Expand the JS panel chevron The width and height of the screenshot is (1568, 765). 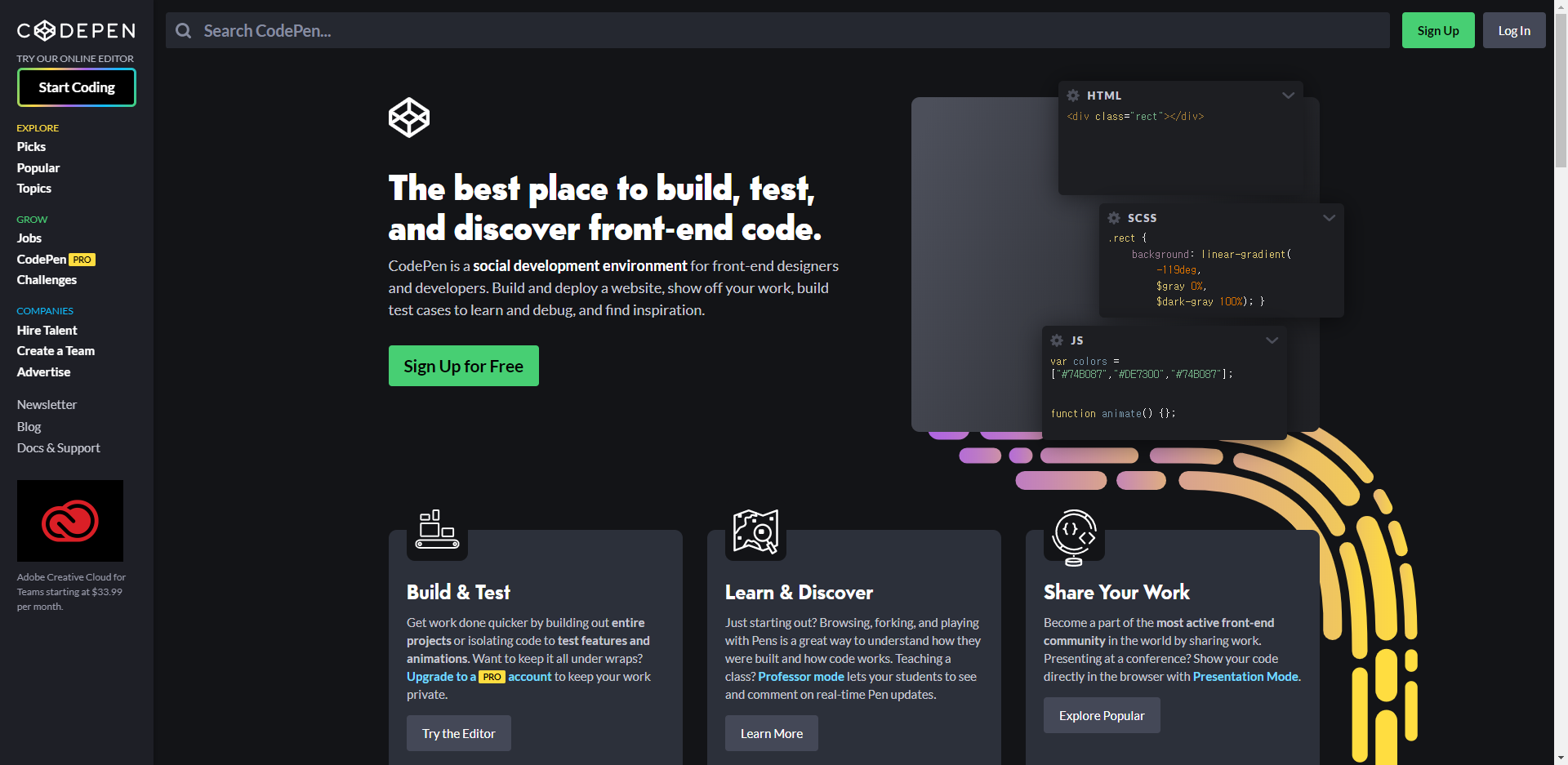tap(1272, 340)
